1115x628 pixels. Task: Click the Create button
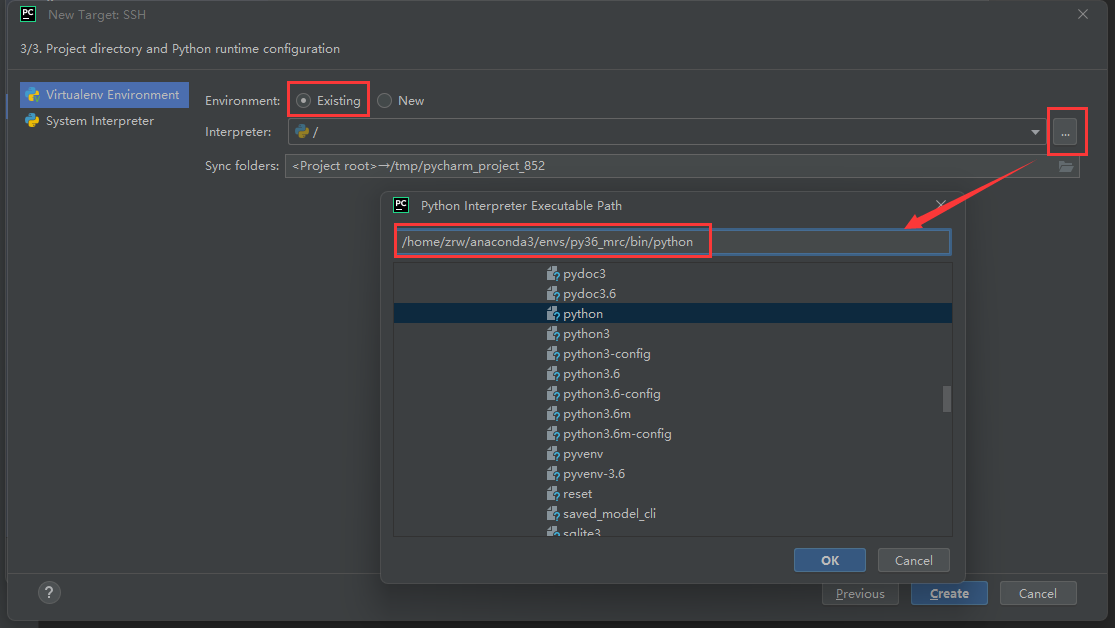[x=948, y=593]
